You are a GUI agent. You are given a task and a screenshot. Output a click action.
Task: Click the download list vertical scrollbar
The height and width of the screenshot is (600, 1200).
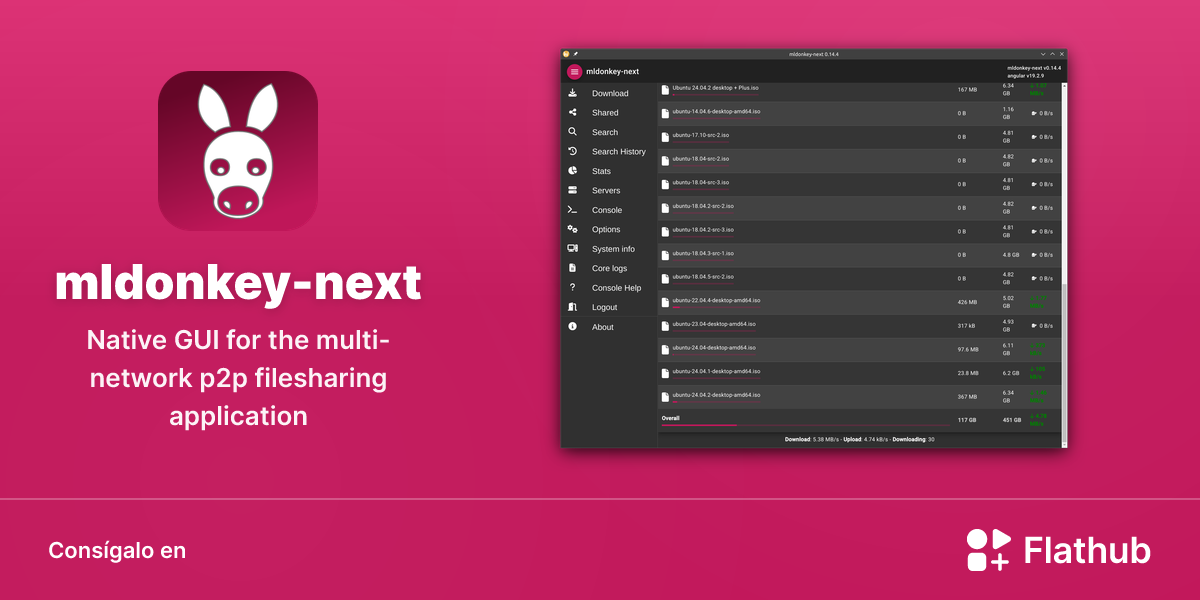[1064, 265]
